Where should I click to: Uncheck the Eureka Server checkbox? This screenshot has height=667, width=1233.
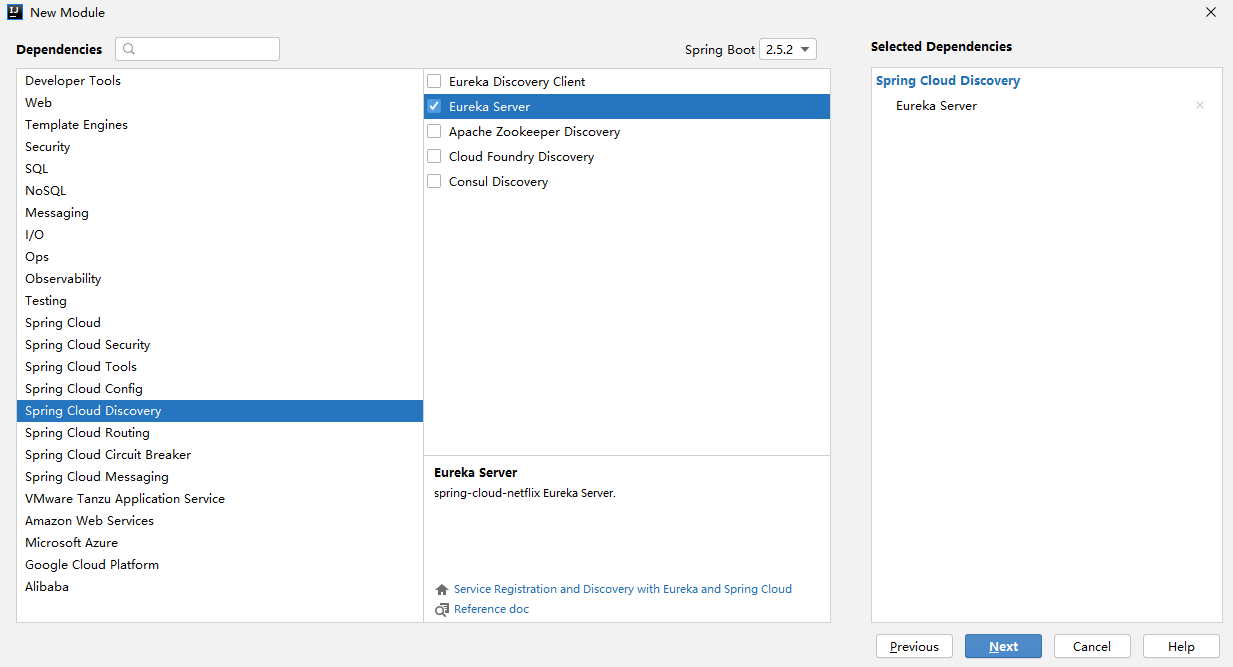tap(434, 106)
